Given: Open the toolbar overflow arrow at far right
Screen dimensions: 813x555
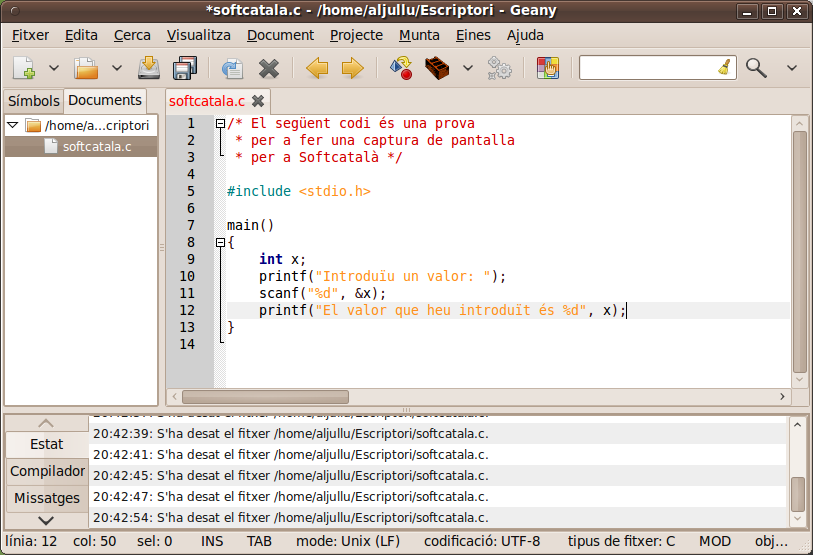Looking at the screenshot, I should [x=791, y=68].
